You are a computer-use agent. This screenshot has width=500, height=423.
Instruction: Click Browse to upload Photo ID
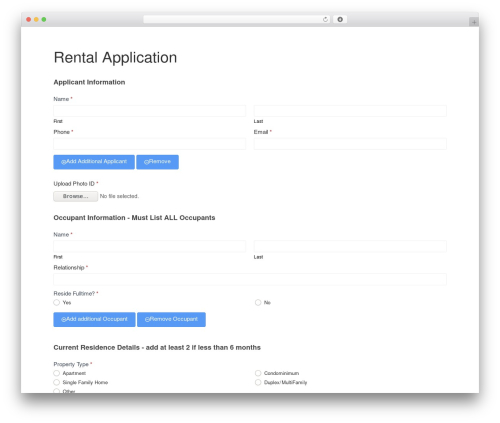[76, 196]
